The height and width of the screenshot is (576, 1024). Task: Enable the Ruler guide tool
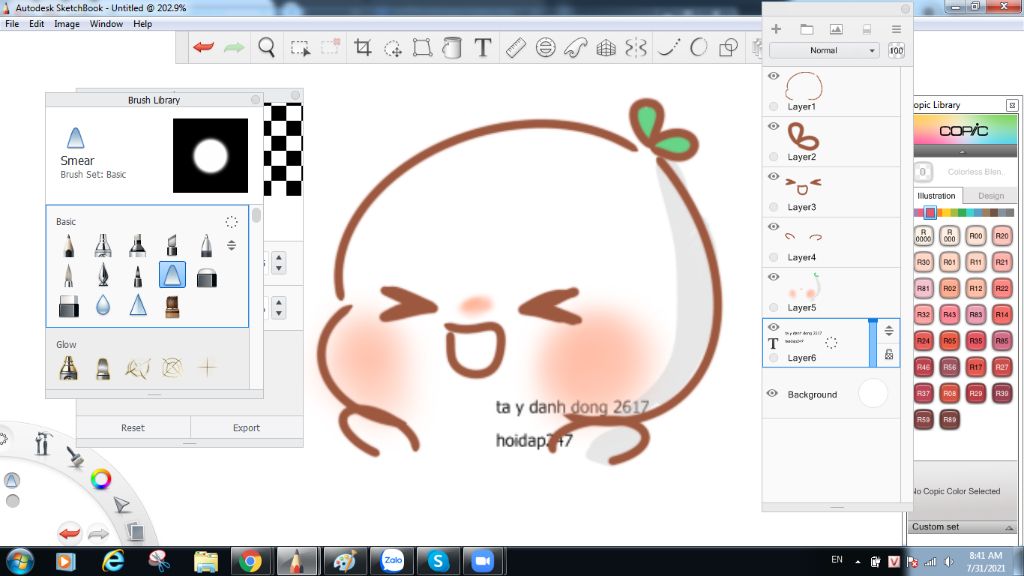click(515, 47)
